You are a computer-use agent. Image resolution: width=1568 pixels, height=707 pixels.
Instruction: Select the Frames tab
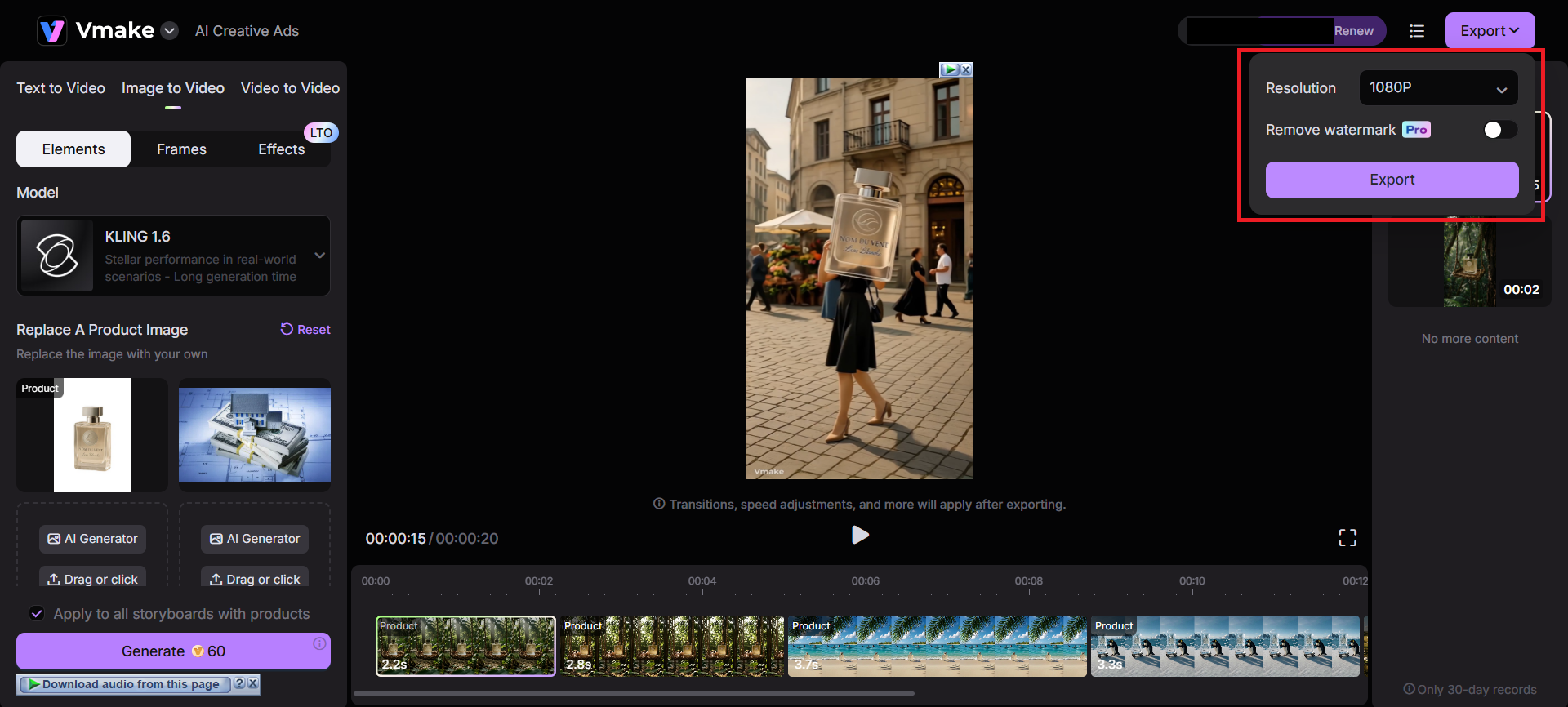point(181,149)
